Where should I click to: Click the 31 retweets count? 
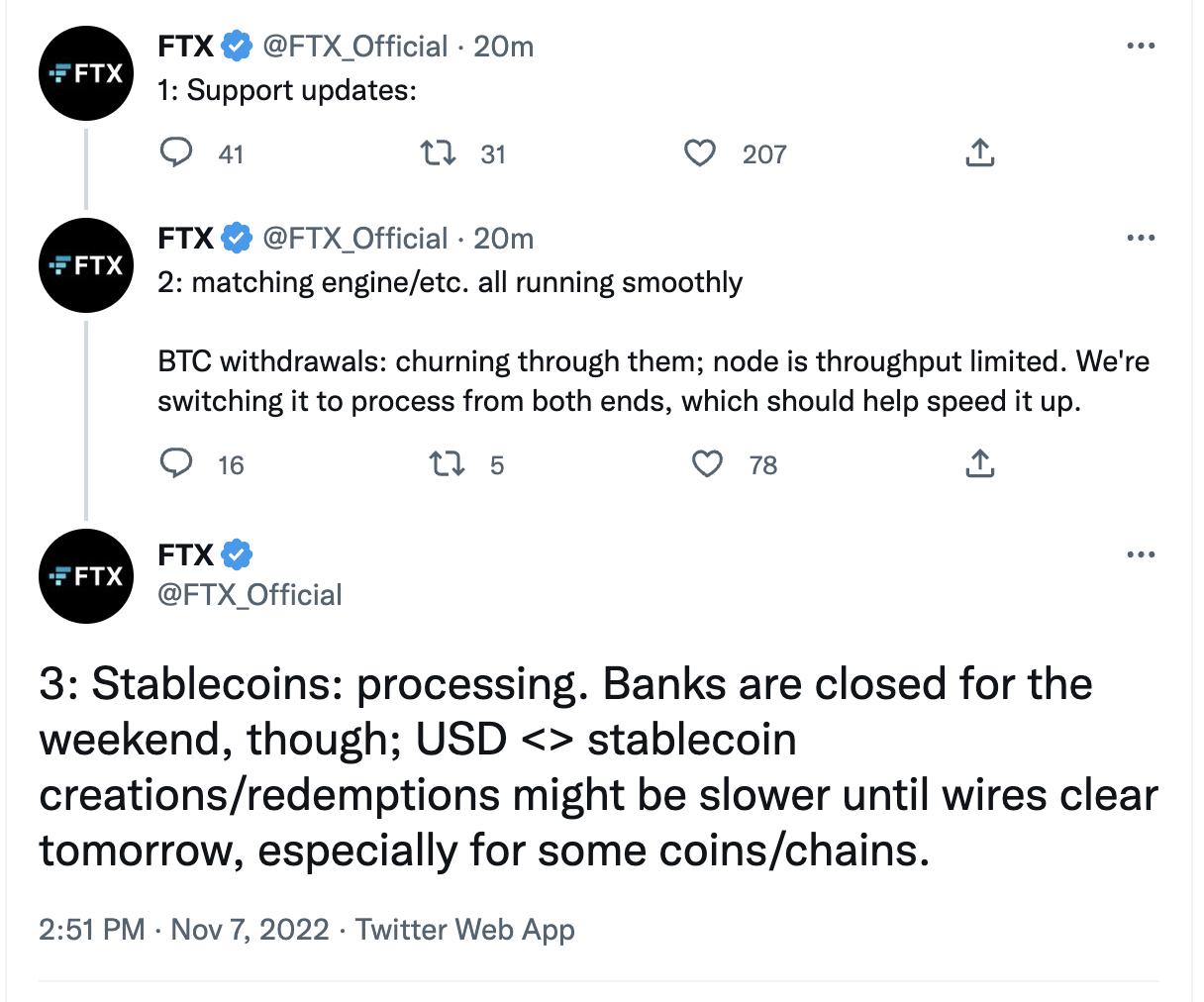494,155
